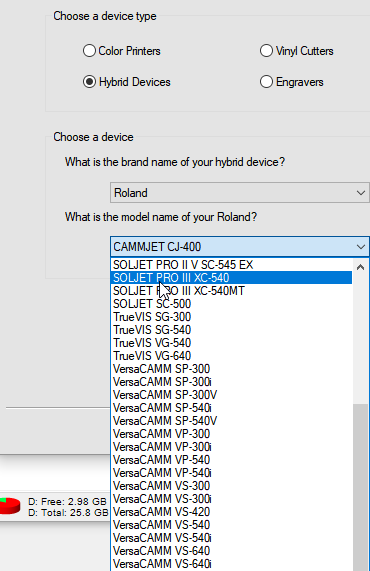Open the Roland brand name dropdown
Image resolution: width=370 pixels, height=571 pixels.
pos(240,193)
